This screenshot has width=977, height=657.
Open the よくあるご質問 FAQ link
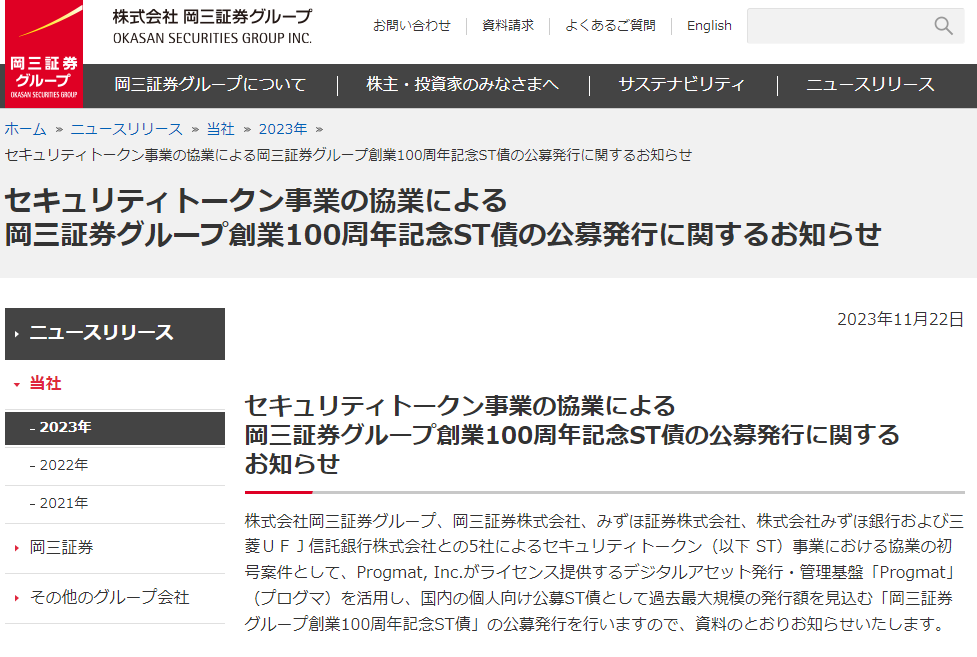click(x=610, y=26)
